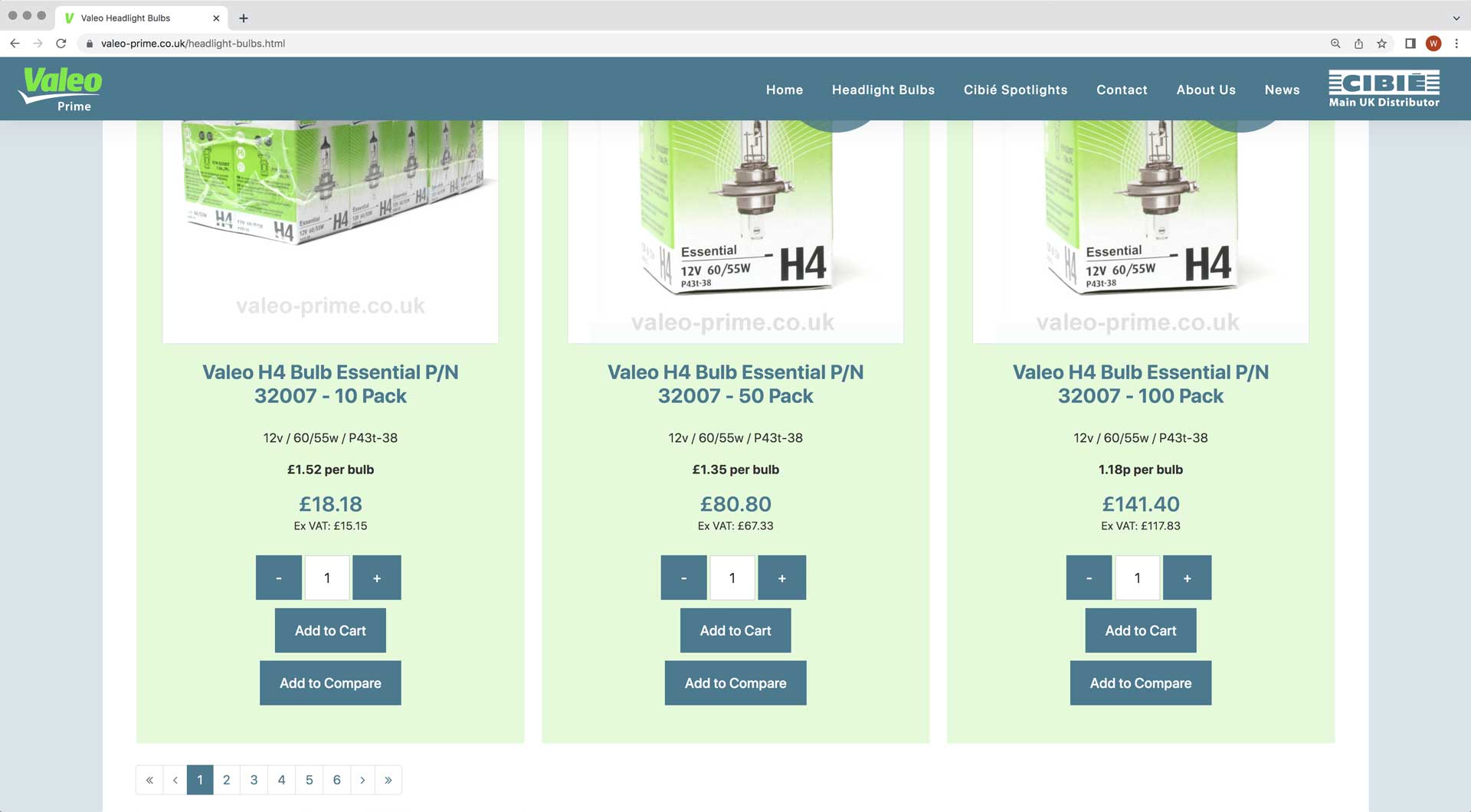1471x812 pixels.
Task: Go to pagination page 2
Action: (226, 780)
